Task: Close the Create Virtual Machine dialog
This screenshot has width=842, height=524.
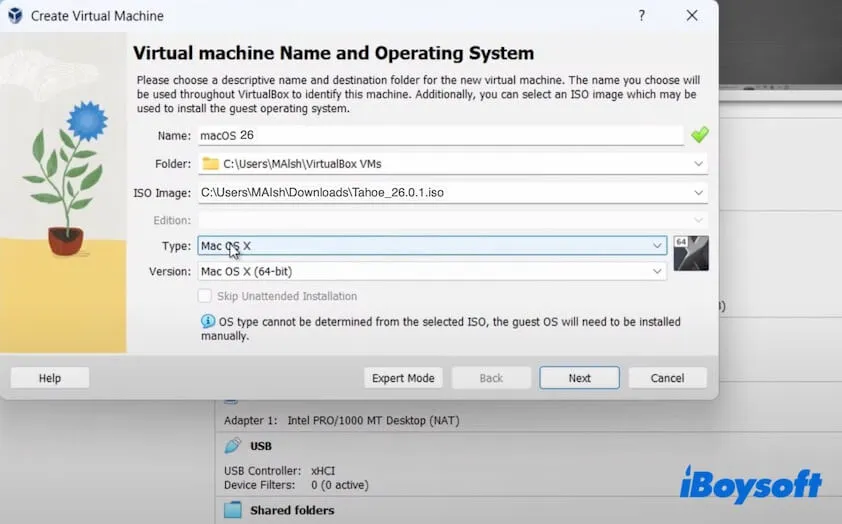Action: point(692,16)
